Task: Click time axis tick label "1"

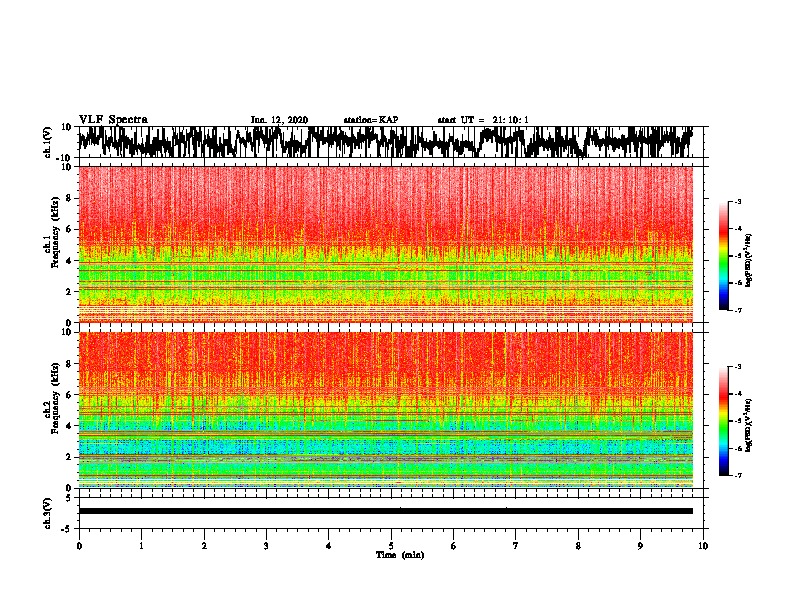Action: (141, 546)
